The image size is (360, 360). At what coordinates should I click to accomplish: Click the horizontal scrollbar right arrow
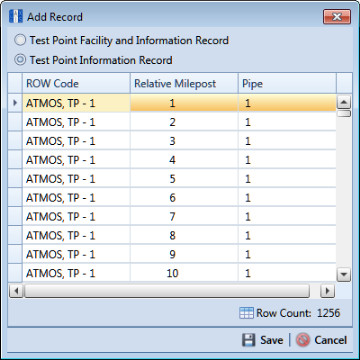tap(327, 291)
